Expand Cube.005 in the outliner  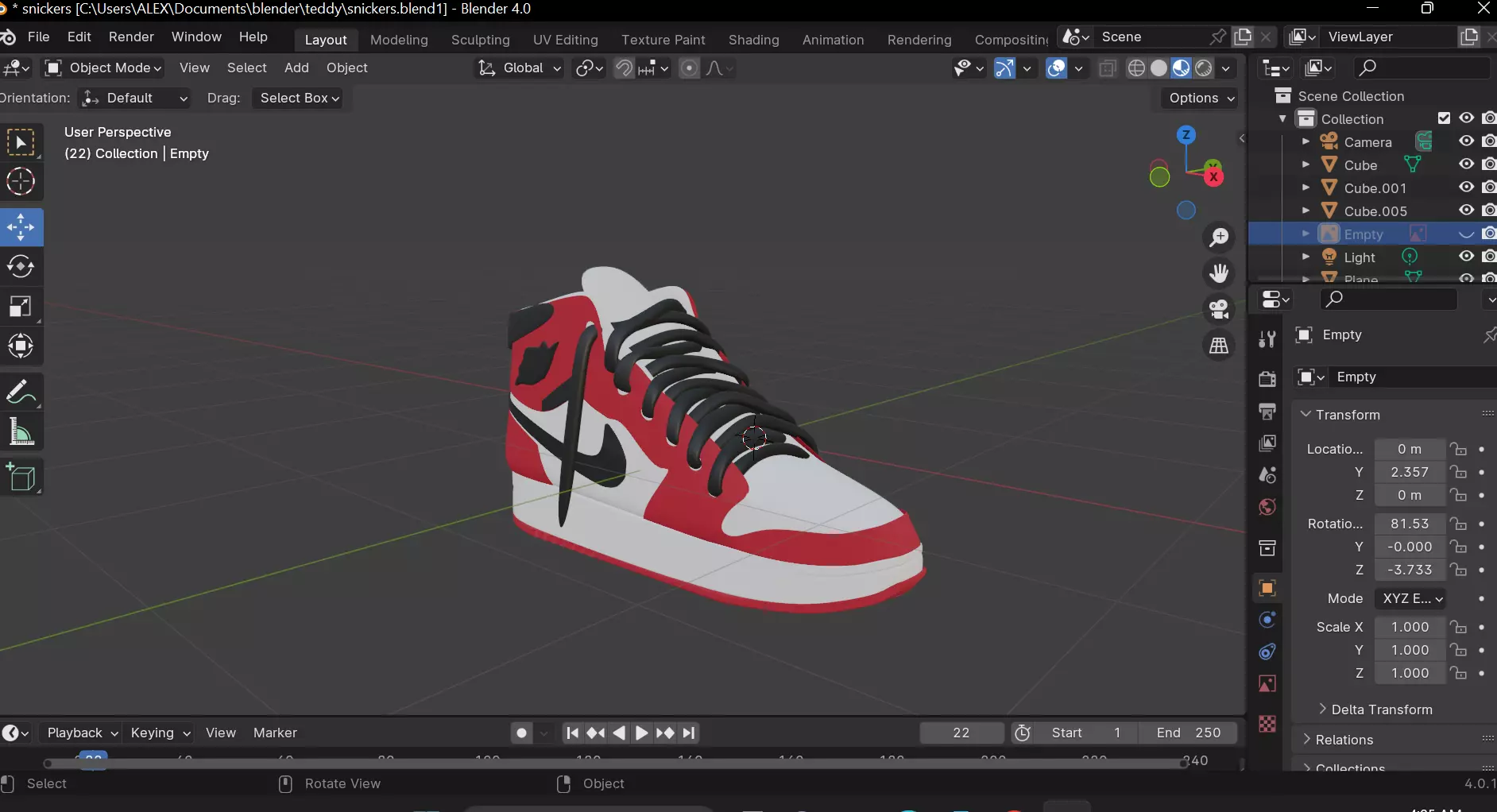[1306, 211]
